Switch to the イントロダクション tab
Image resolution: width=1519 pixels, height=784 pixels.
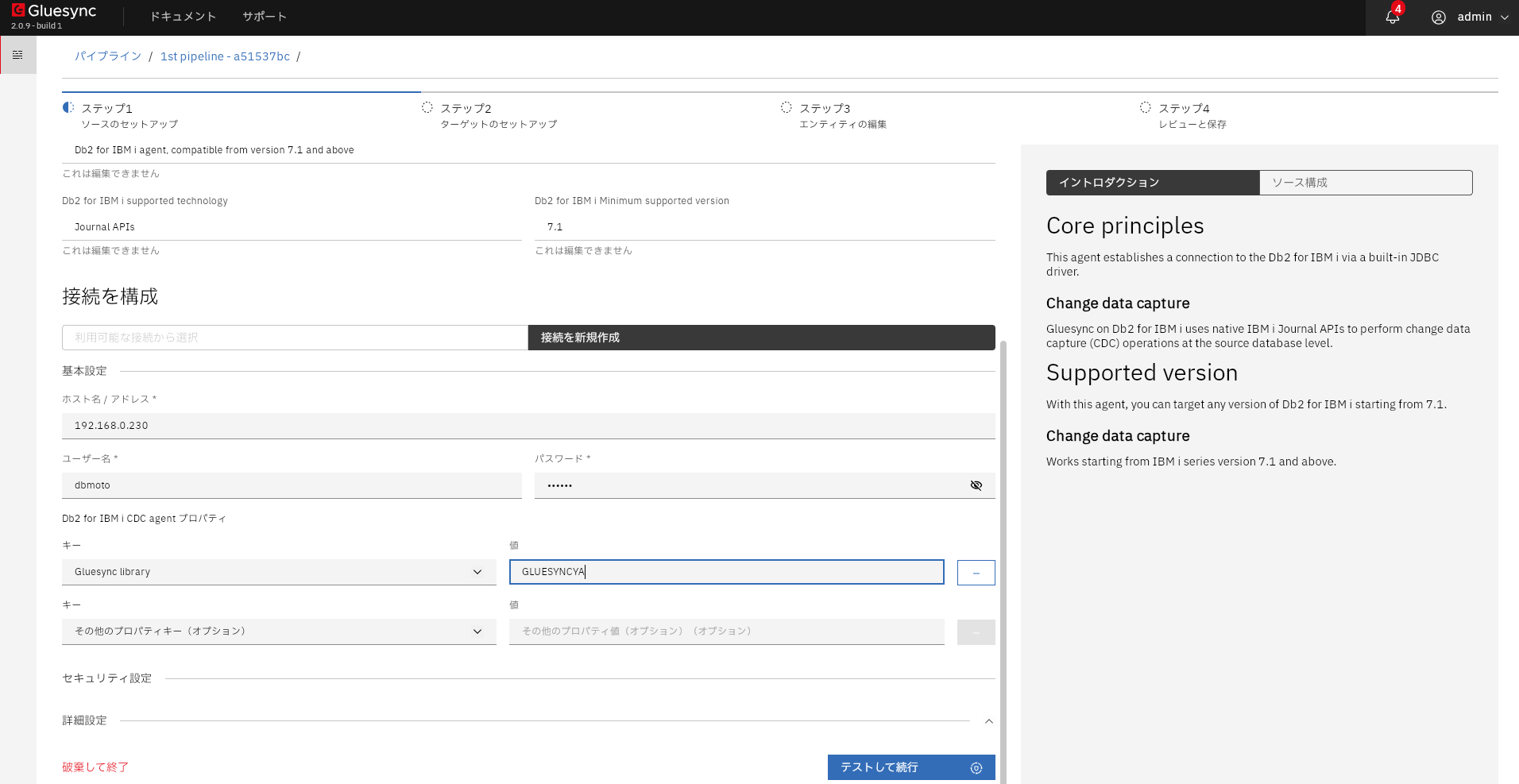(1153, 183)
